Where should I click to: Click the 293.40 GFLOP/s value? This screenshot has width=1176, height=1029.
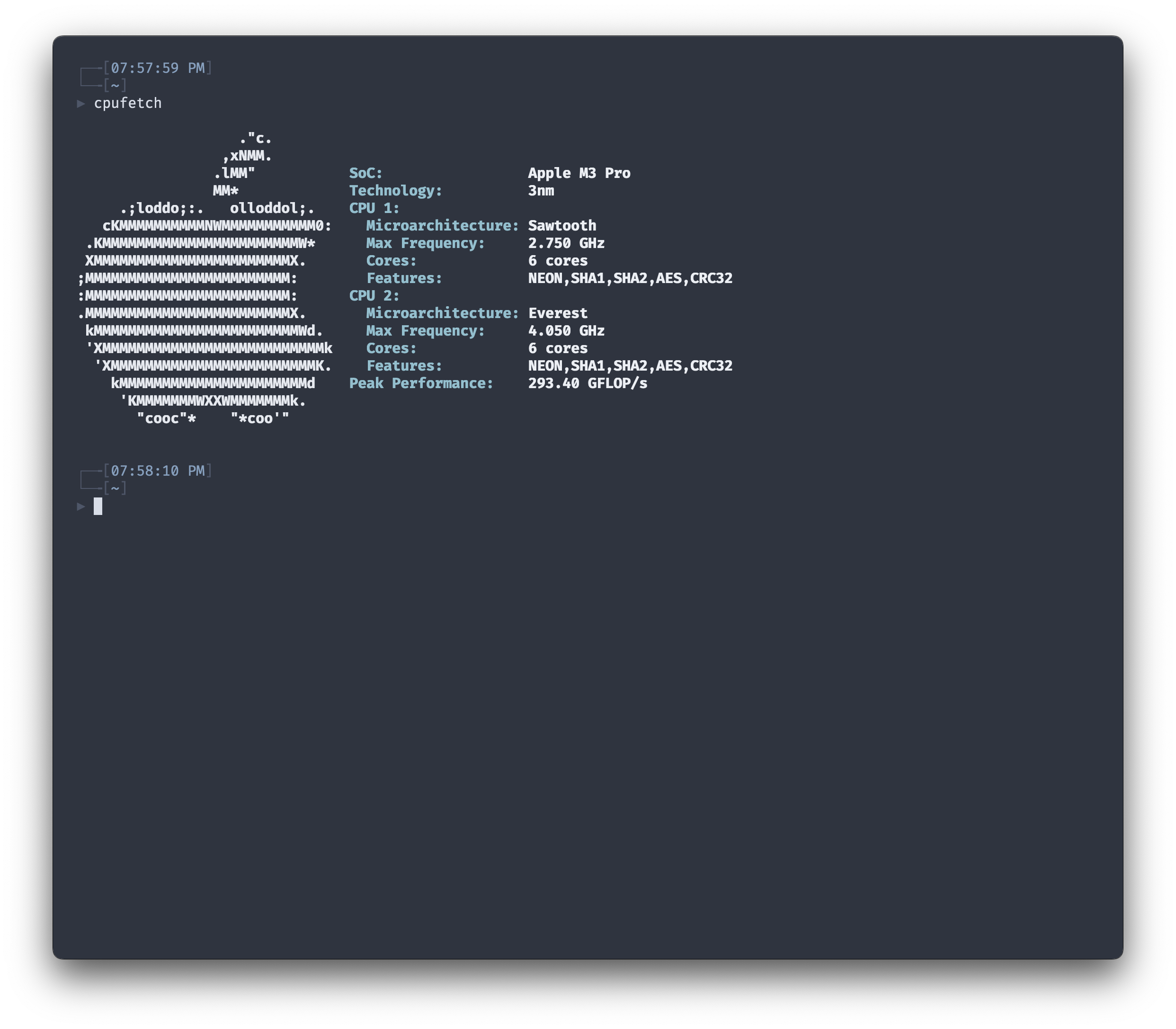coord(588,383)
